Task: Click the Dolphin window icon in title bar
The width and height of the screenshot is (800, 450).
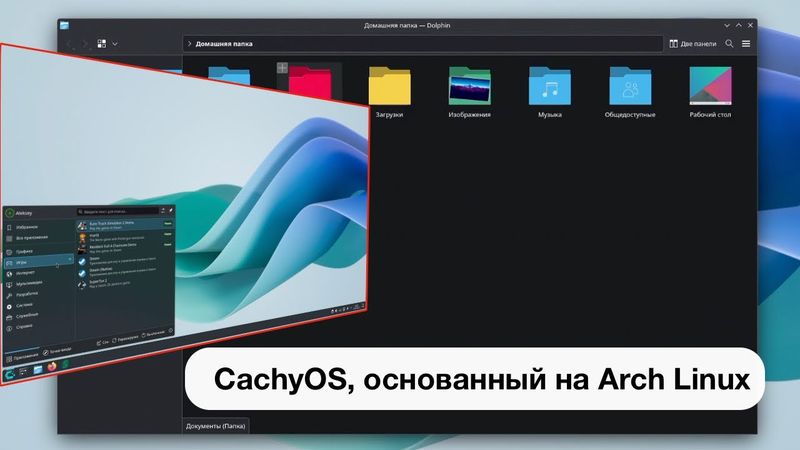Action: [x=64, y=25]
